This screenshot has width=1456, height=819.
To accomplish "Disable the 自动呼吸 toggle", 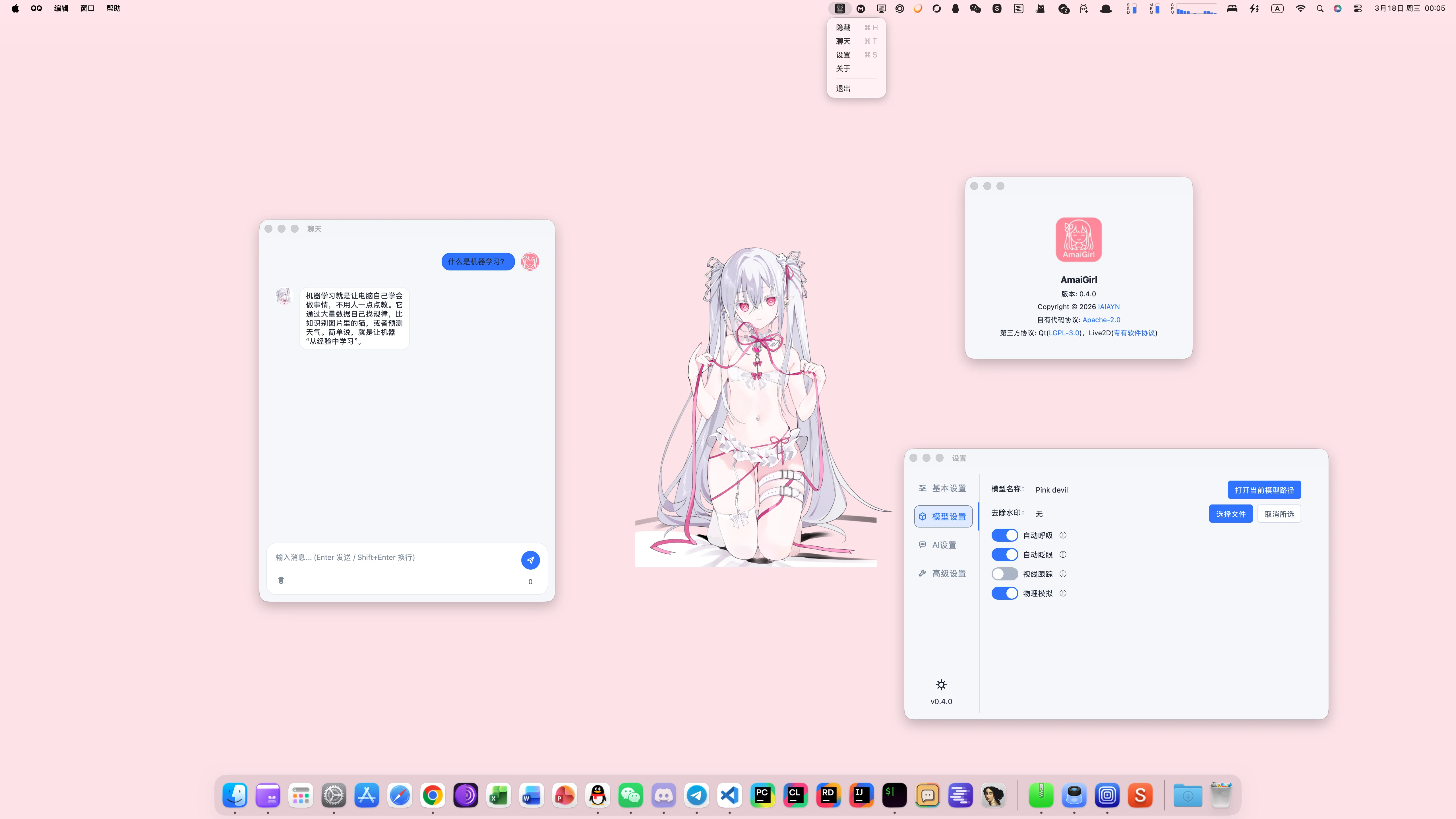I will click(x=1004, y=535).
